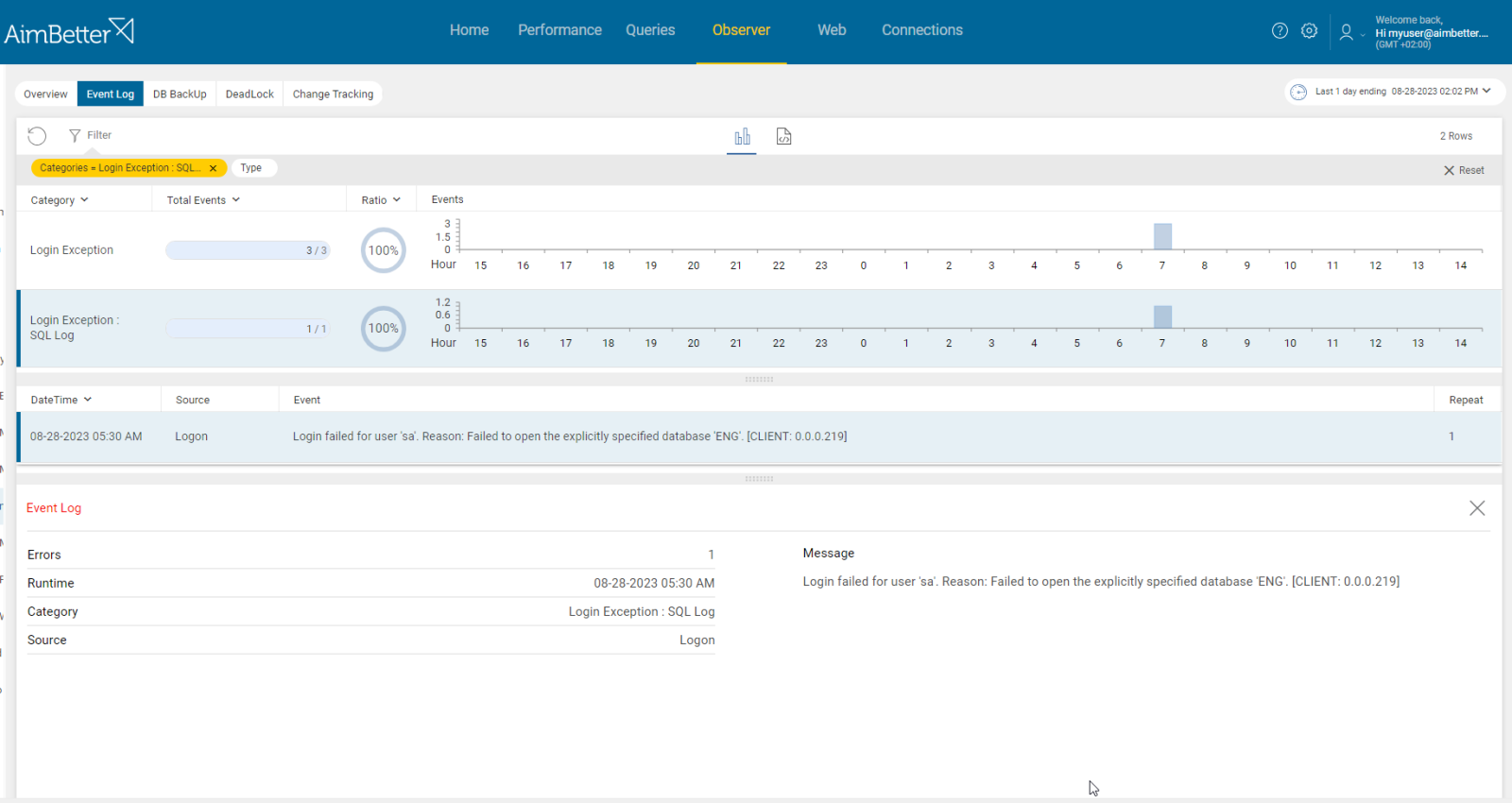The image size is (1512, 803).
Task: Click the hour 7 bar in Login Exception chart
Action: click(x=1162, y=236)
